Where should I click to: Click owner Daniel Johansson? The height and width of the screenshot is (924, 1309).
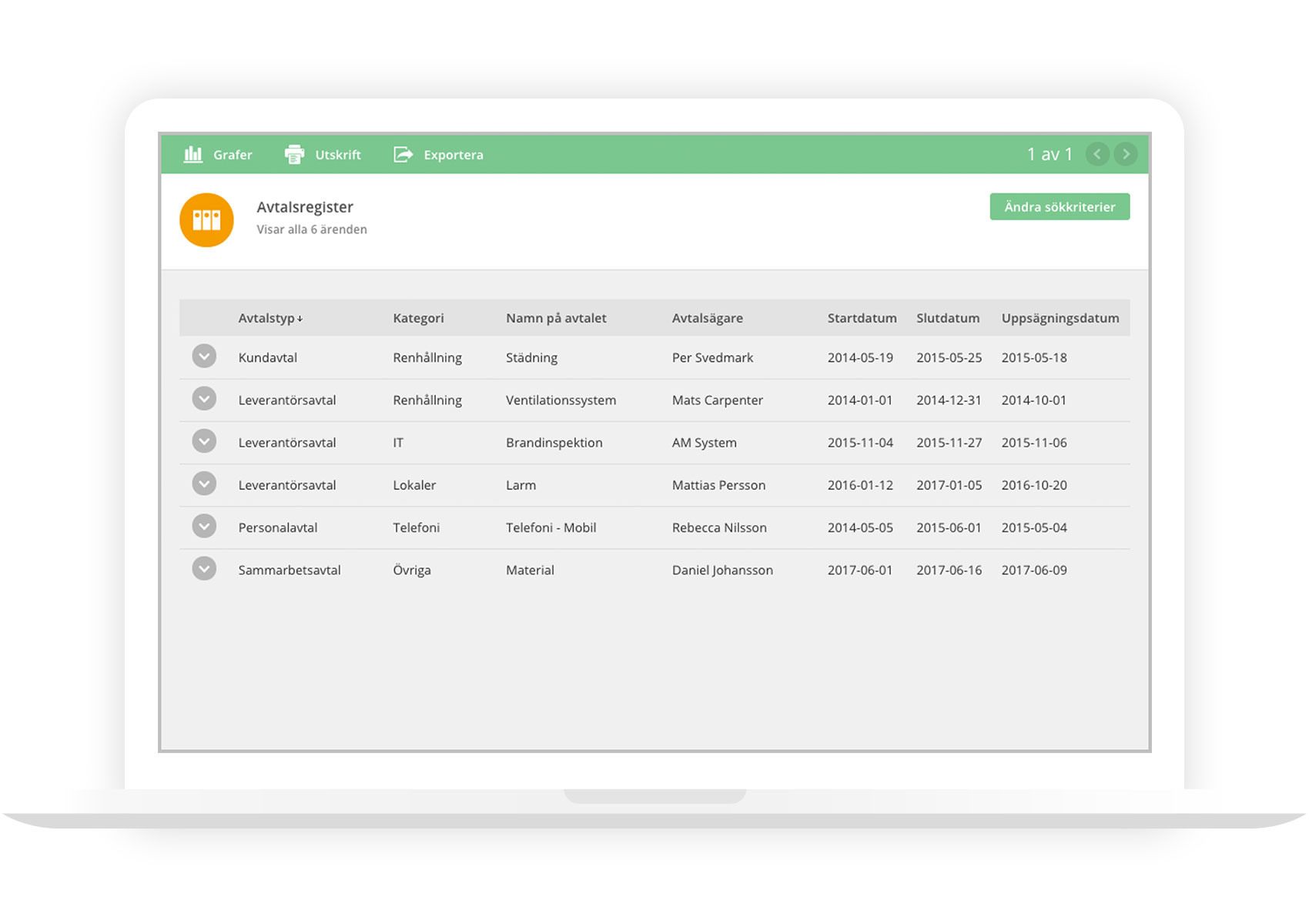(x=722, y=570)
